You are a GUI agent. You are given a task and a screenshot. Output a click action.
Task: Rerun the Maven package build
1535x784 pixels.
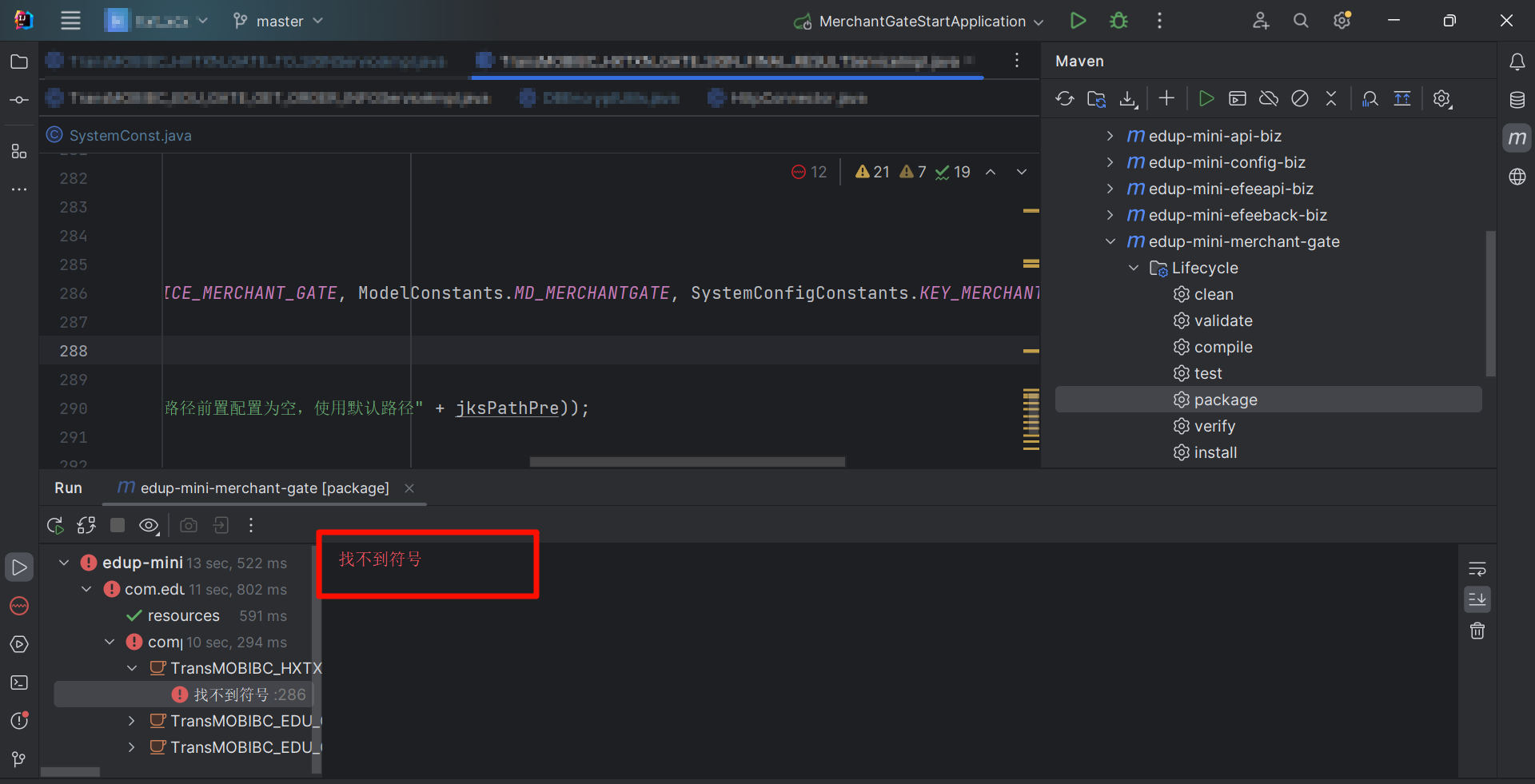point(55,525)
